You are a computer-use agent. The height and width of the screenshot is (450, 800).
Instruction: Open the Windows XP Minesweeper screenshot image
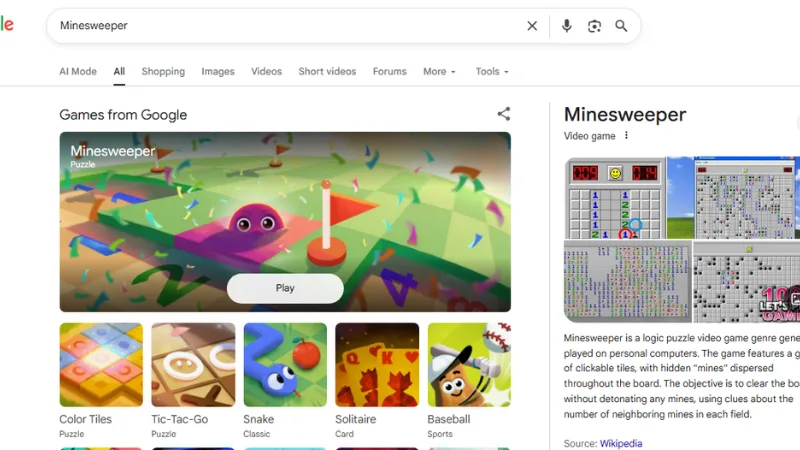733,198
